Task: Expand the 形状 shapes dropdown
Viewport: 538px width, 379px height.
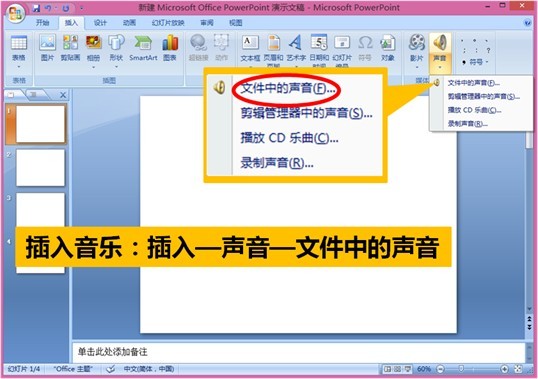Action: point(116,67)
